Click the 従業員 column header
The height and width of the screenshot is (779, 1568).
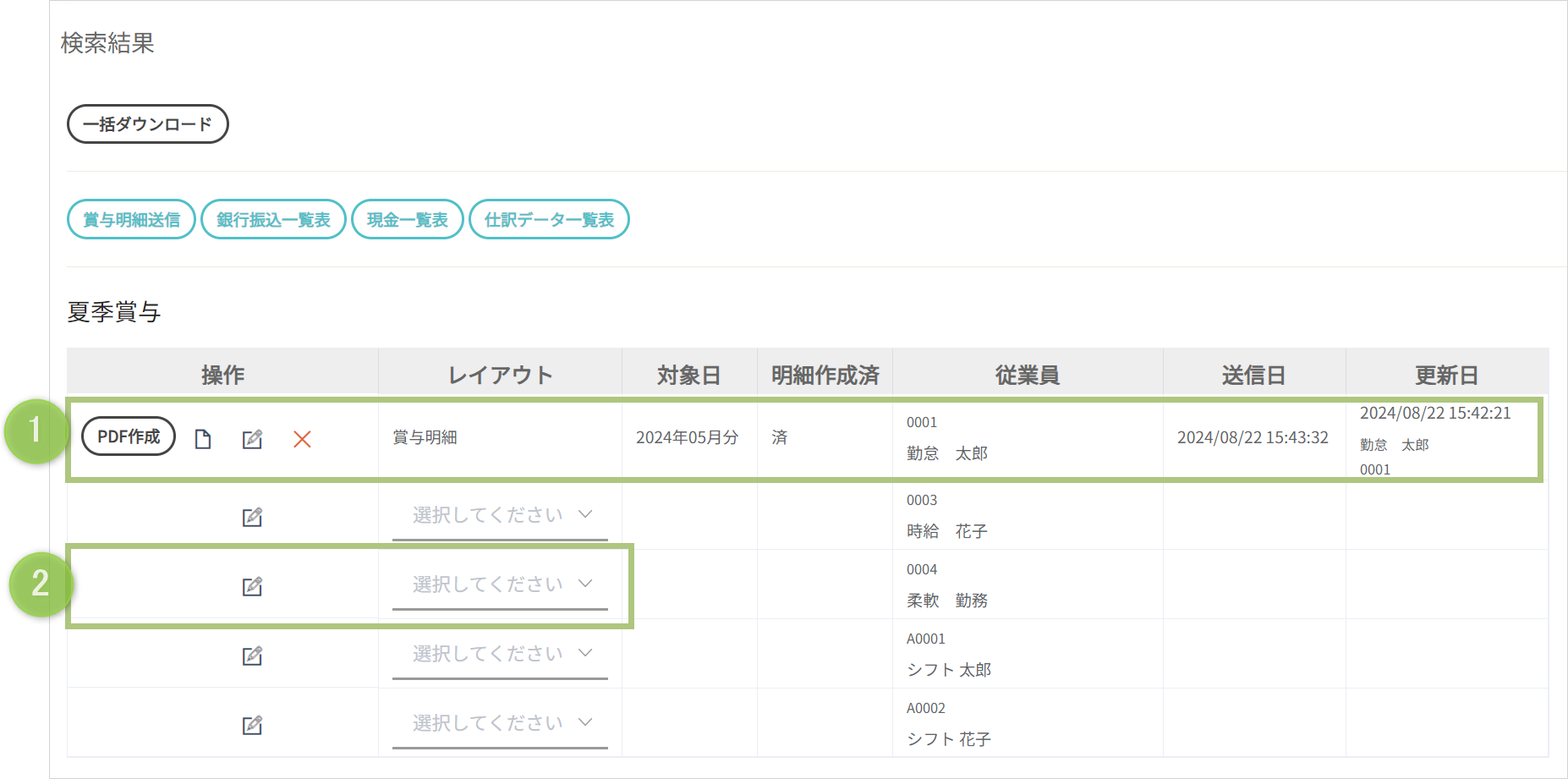[1027, 375]
